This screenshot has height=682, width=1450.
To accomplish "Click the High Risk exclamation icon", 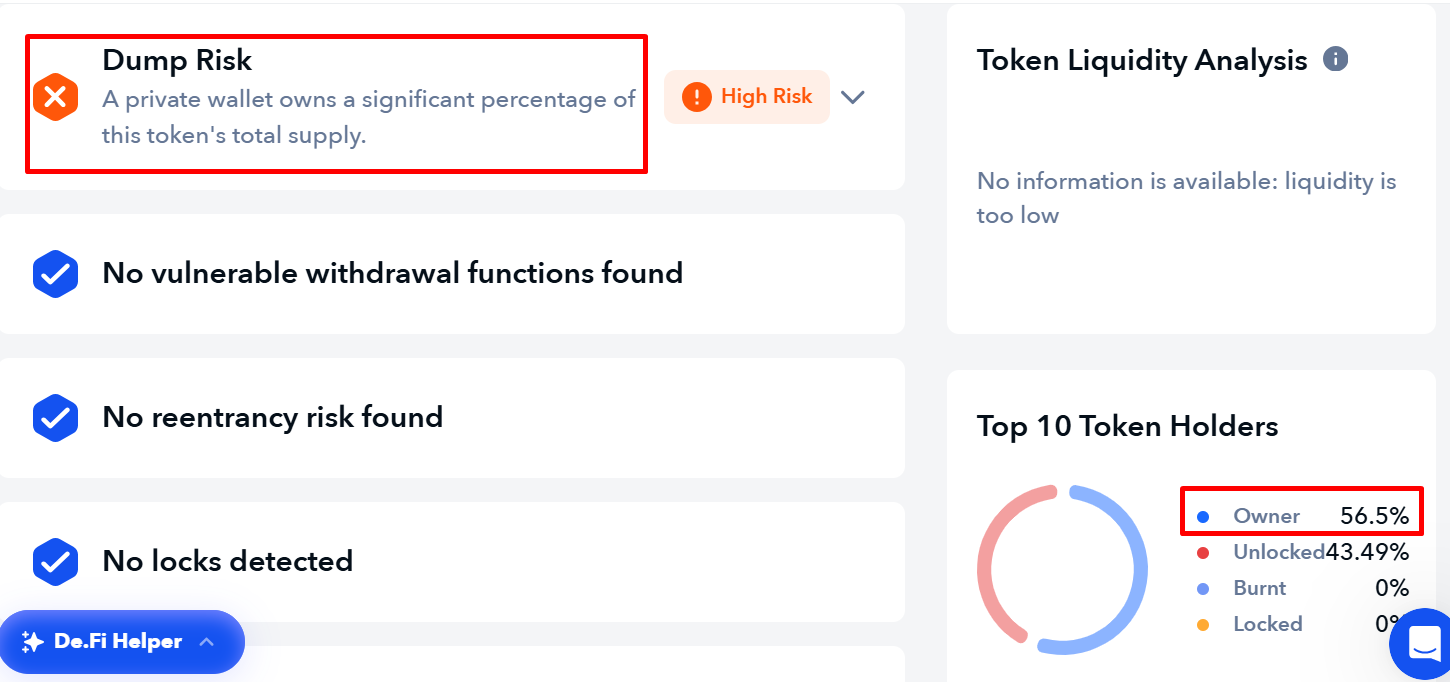I will (696, 97).
